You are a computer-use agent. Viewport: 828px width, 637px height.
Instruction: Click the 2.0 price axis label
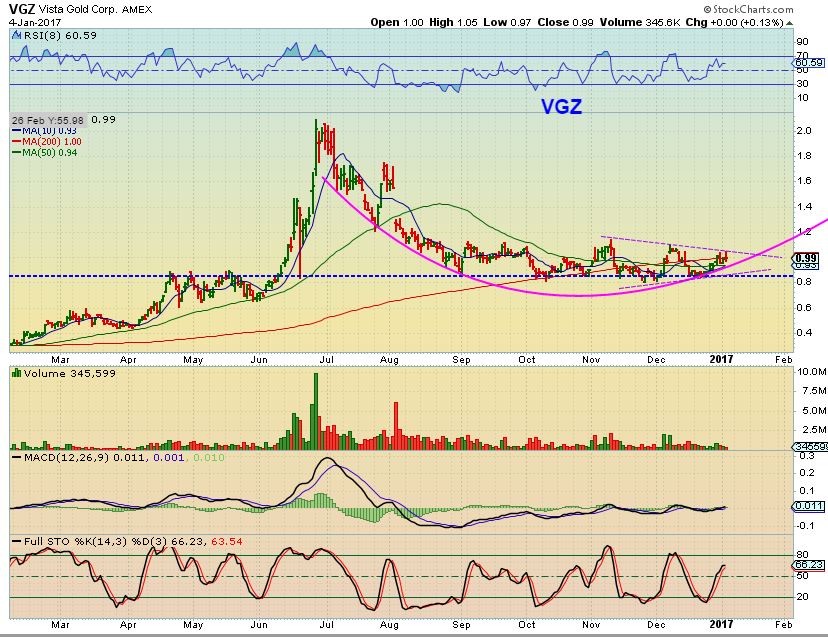(804, 130)
